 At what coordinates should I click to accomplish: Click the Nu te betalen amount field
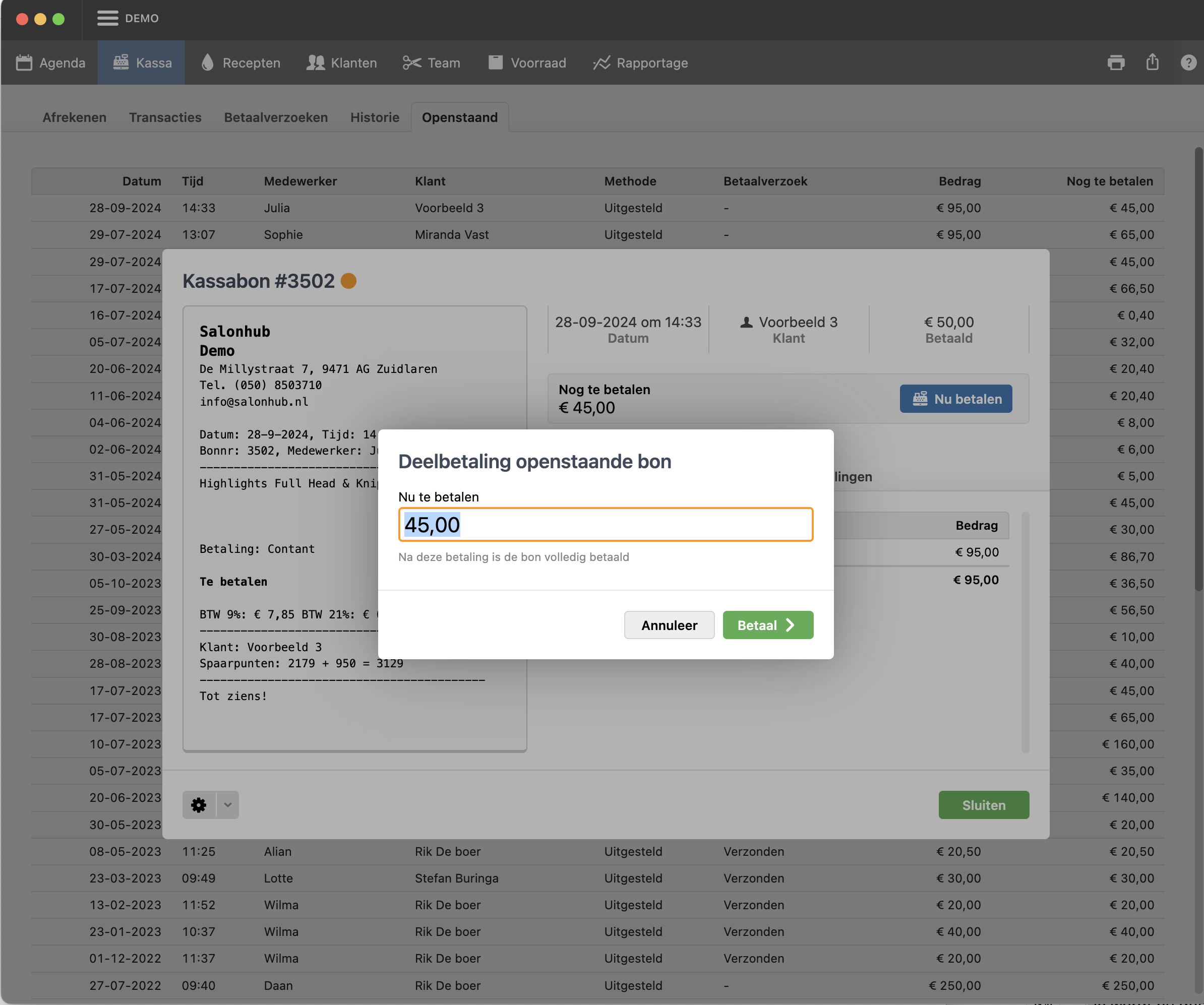tap(606, 525)
